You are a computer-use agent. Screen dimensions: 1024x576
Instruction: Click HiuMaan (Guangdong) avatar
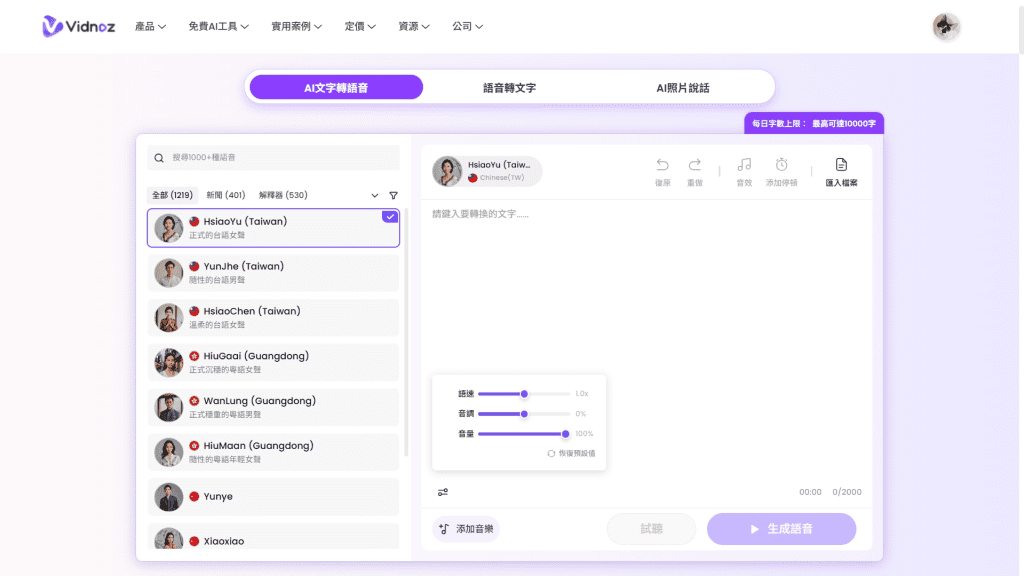[168, 453]
